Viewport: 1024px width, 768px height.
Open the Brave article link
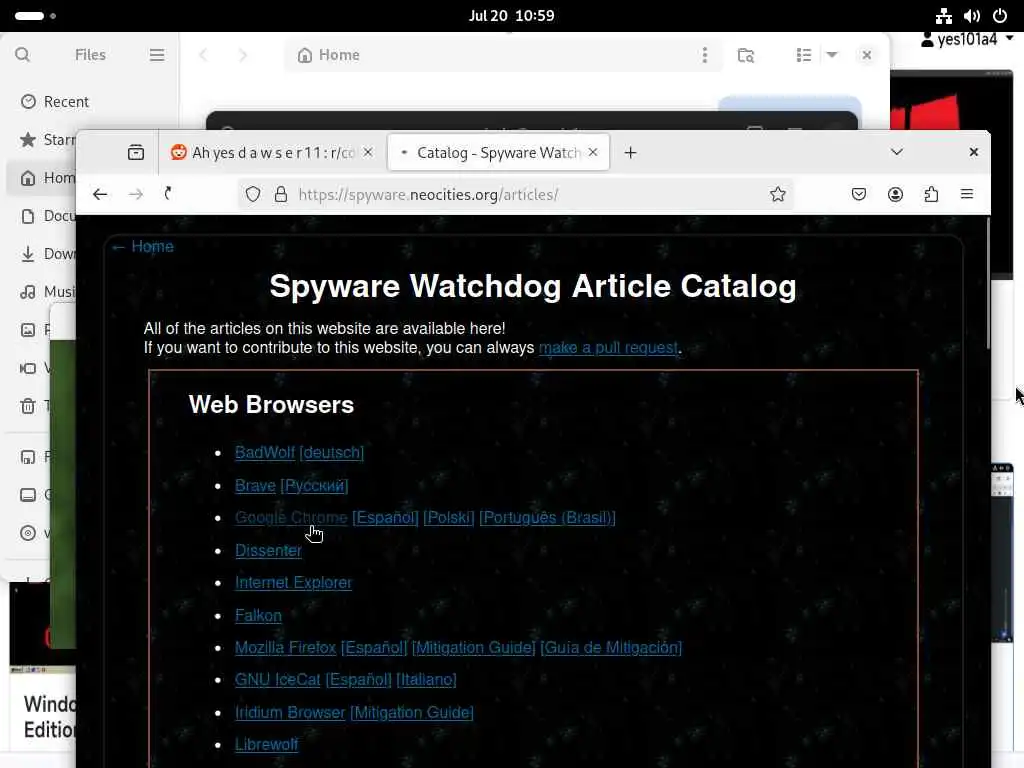tap(255, 485)
